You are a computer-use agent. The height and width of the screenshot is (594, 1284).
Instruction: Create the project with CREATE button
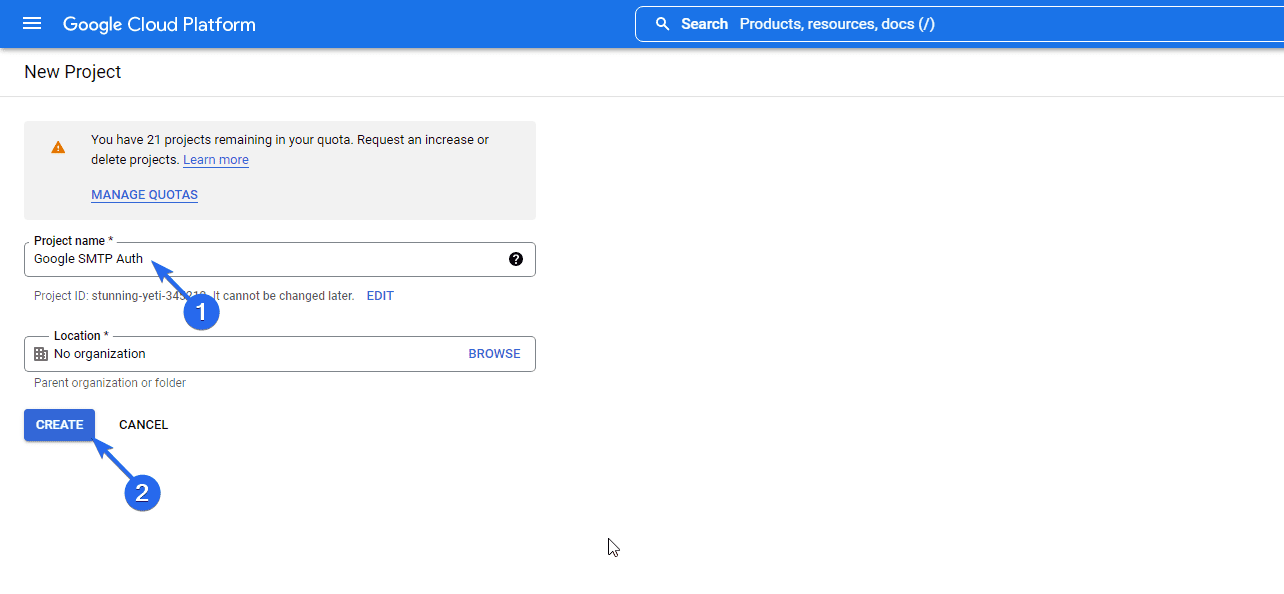(60, 425)
